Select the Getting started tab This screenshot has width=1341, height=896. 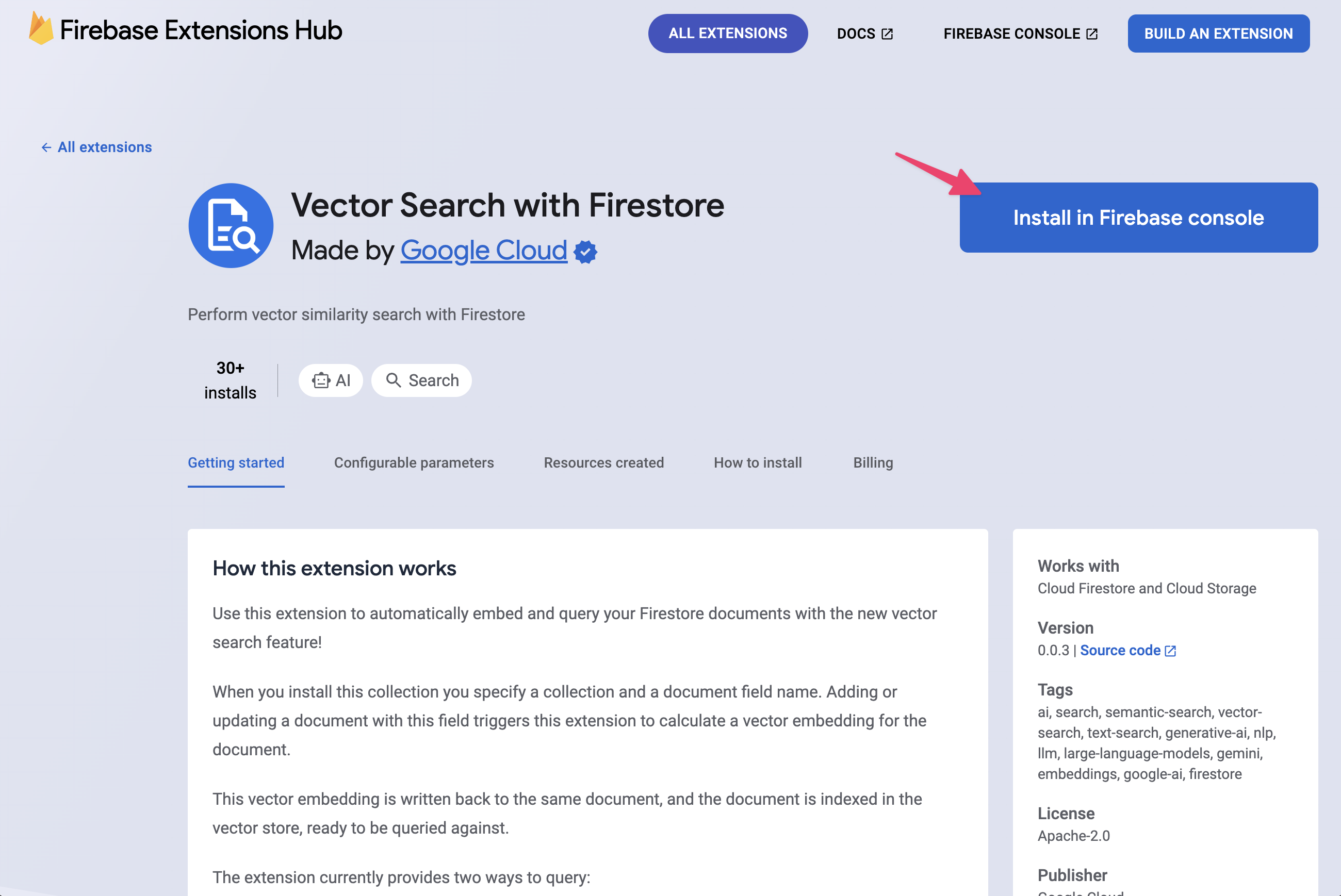236,462
